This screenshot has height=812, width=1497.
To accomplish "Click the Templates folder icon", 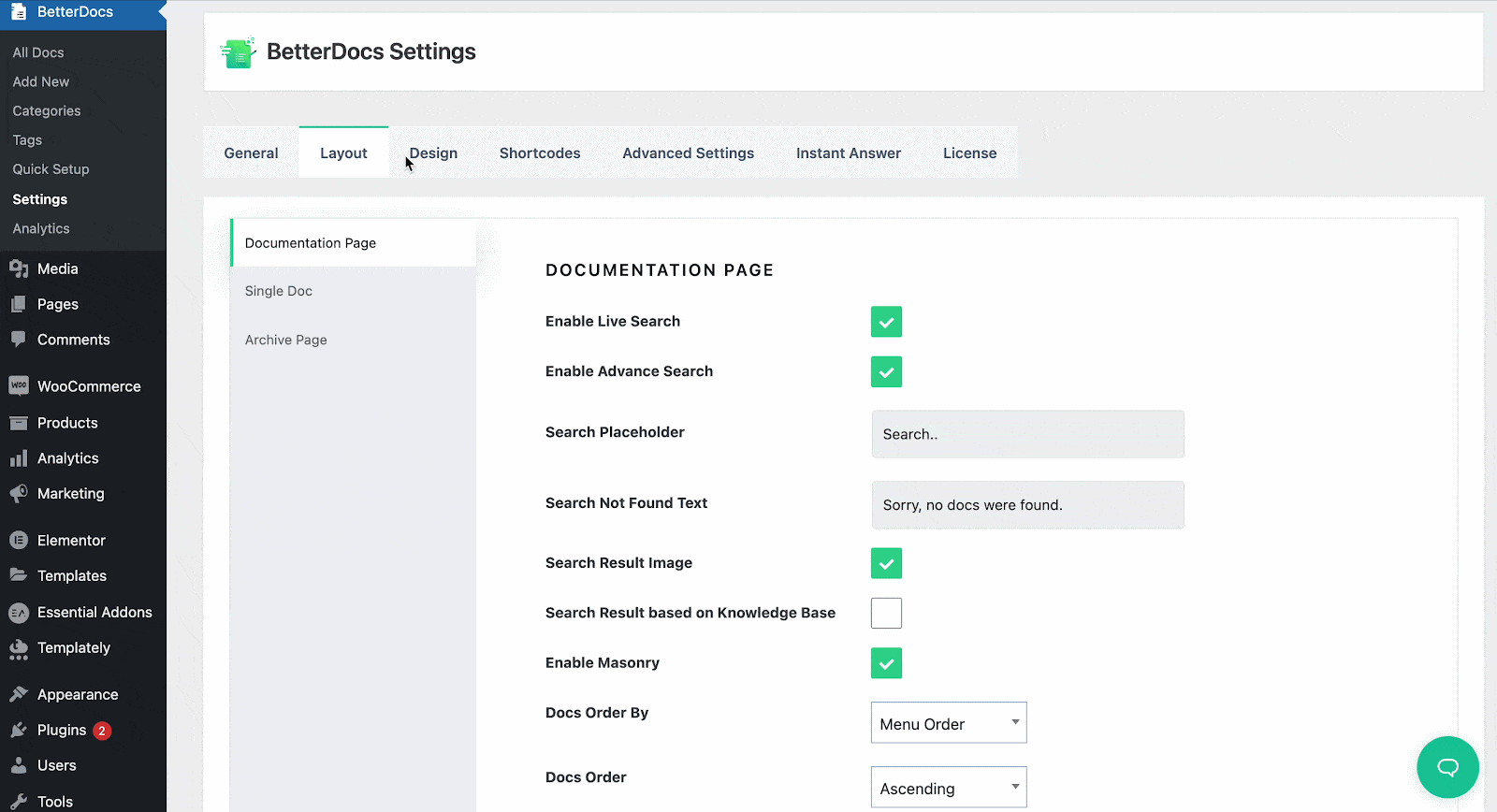I will (19, 575).
